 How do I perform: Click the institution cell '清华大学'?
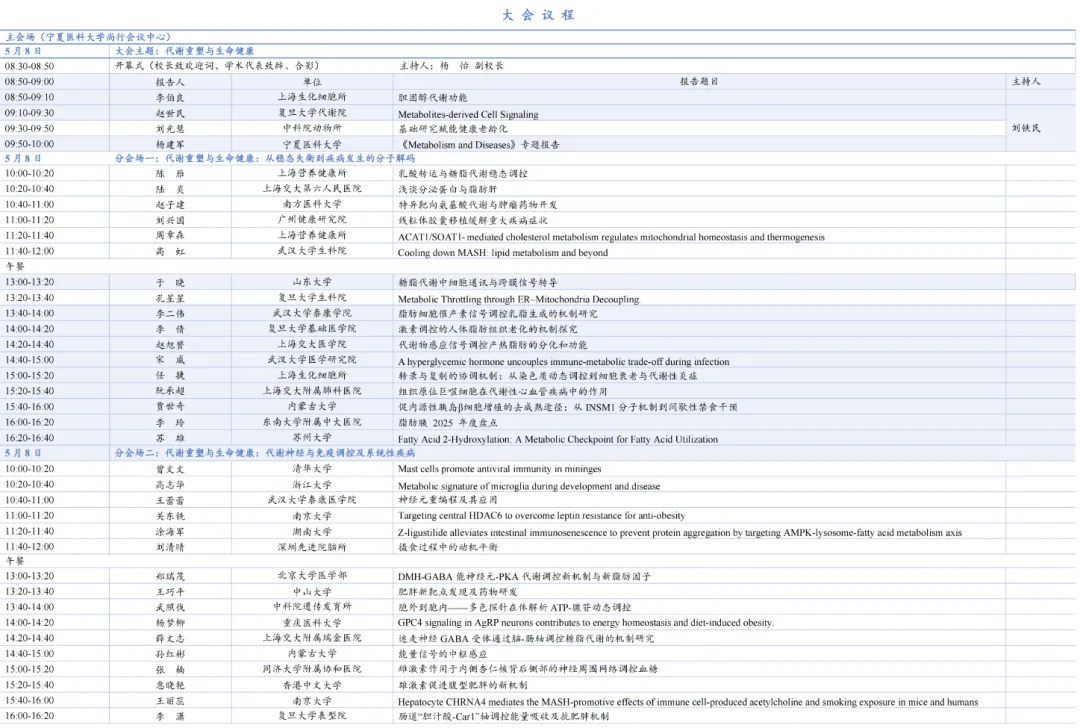pyautogui.click(x=312, y=469)
